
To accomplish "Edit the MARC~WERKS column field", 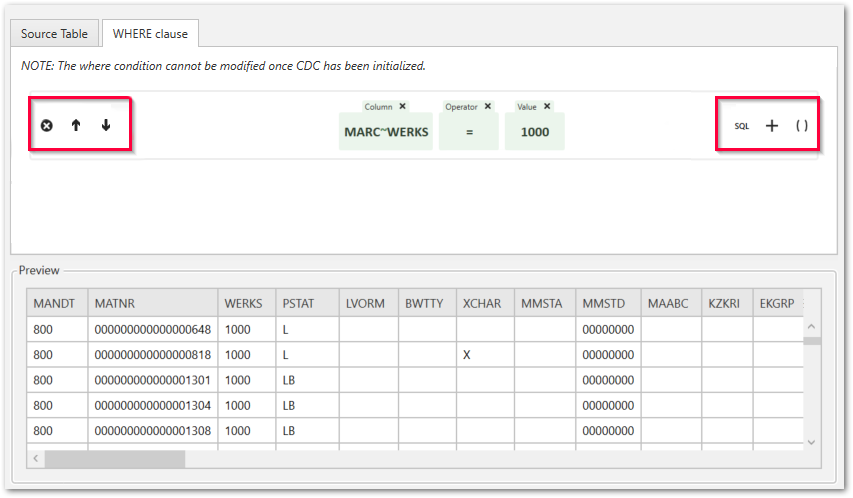I will pyautogui.click(x=386, y=131).
